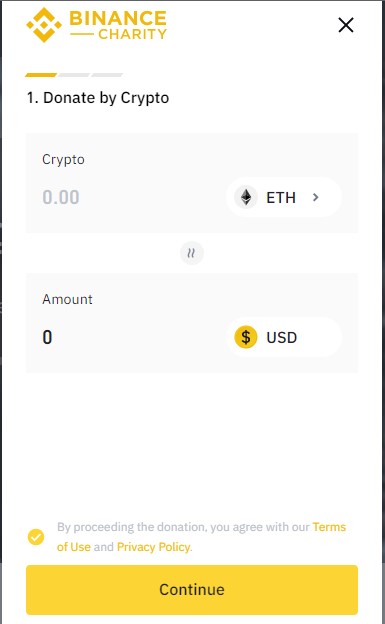Image resolution: width=385 pixels, height=624 pixels.
Task: Click the approximately-equal conversion icon
Action: 192,253
